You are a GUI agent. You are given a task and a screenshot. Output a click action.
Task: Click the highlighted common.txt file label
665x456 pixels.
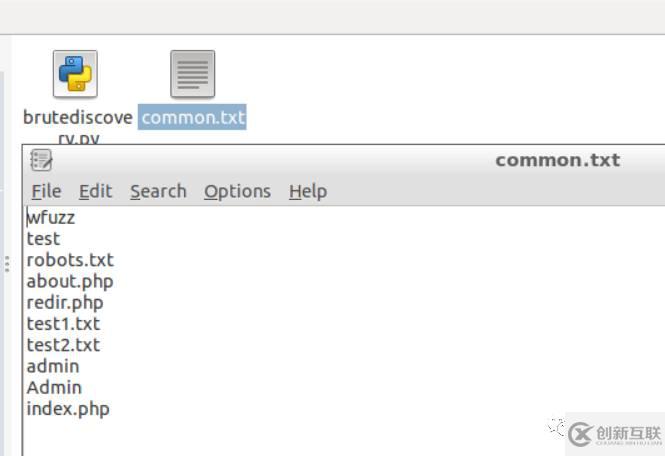(192, 117)
